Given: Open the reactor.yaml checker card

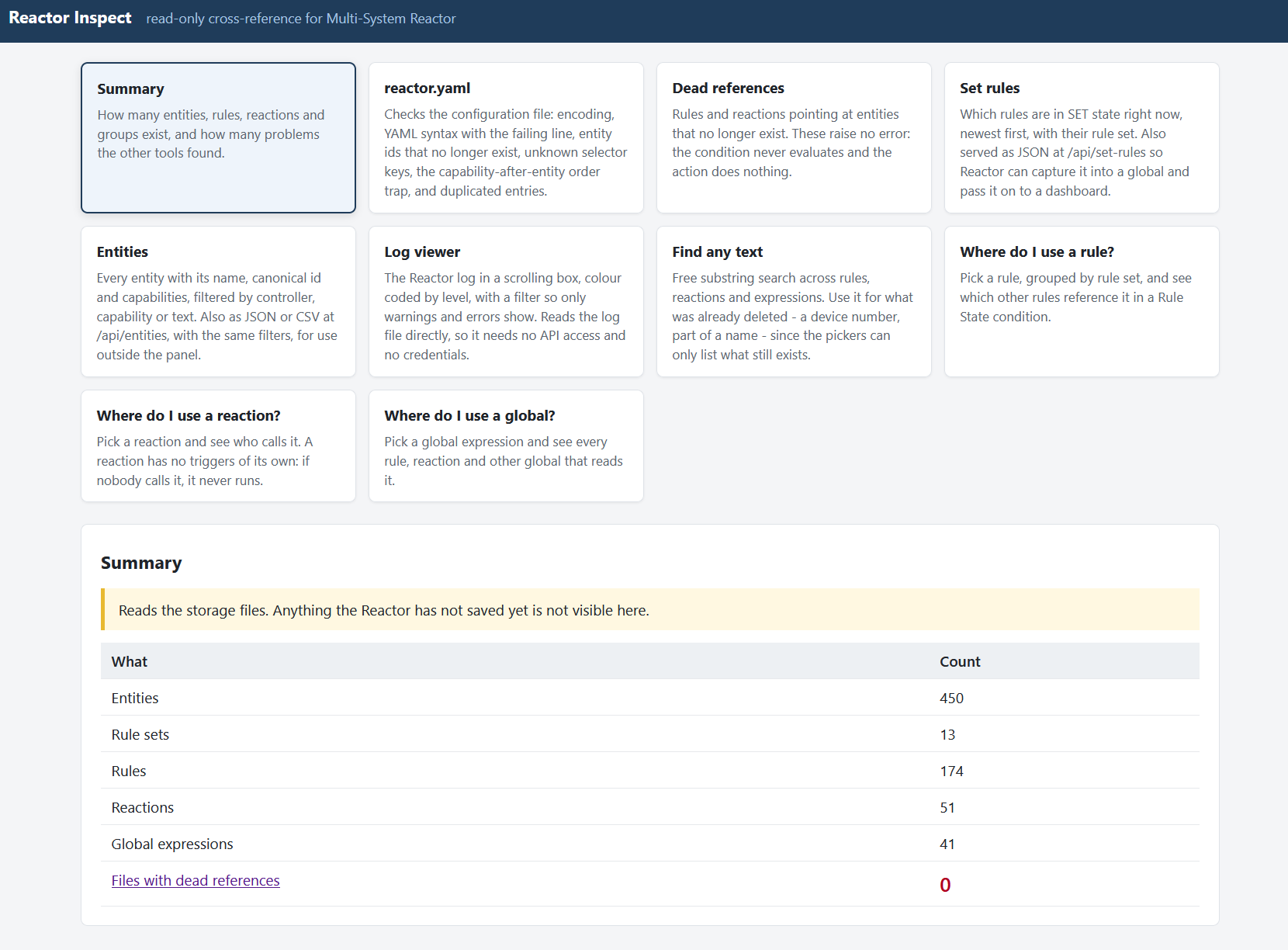Looking at the screenshot, I should (x=506, y=137).
